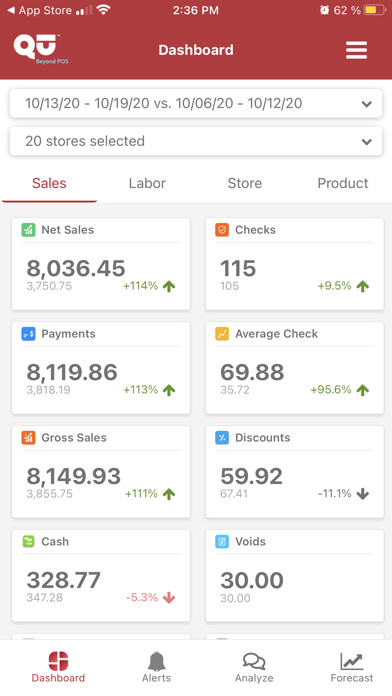The height and width of the screenshot is (696, 392).
Task: Open the hamburger menu
Action: [356, 50]
